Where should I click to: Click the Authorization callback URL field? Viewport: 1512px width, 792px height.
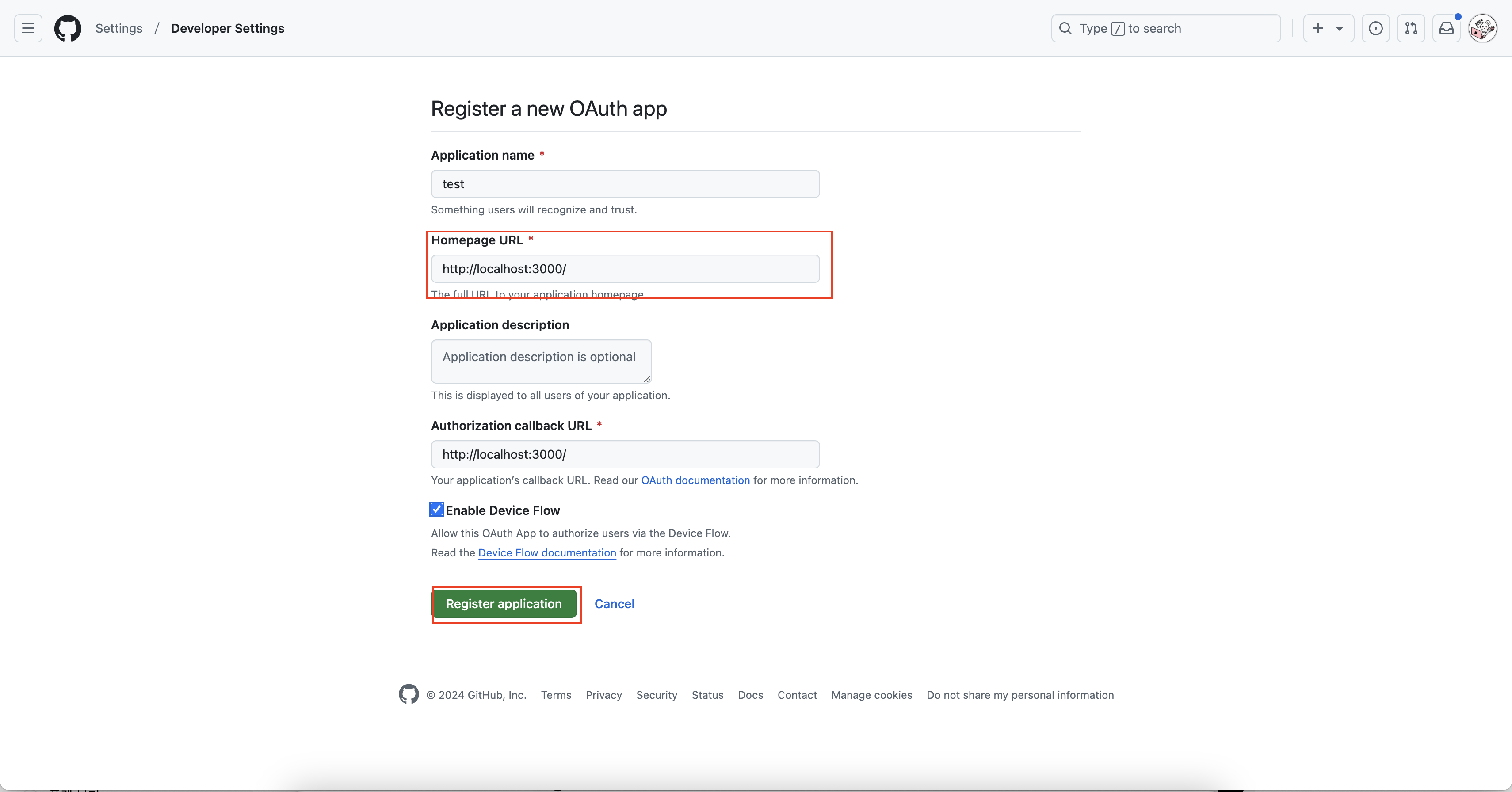625,454
